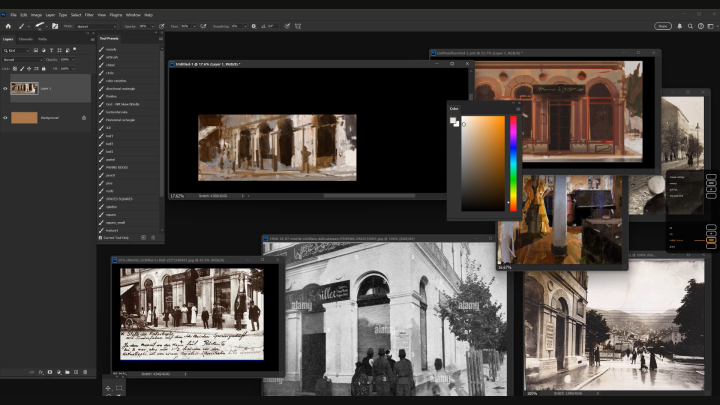
Task: Open the brush Flow dropdown arrow
Action: pyautogui.click(x=194, y=26)
